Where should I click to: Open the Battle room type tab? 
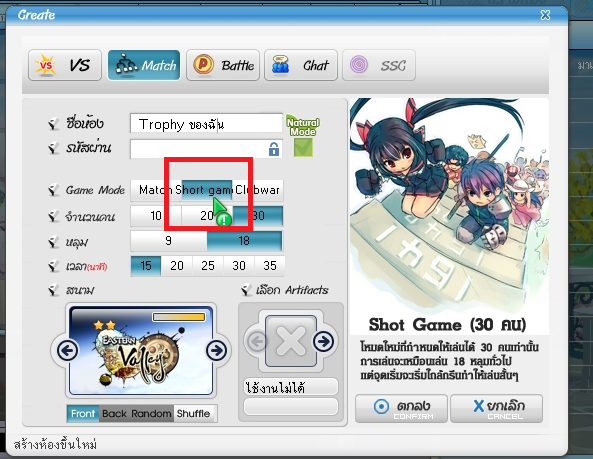tap(223, 65)
